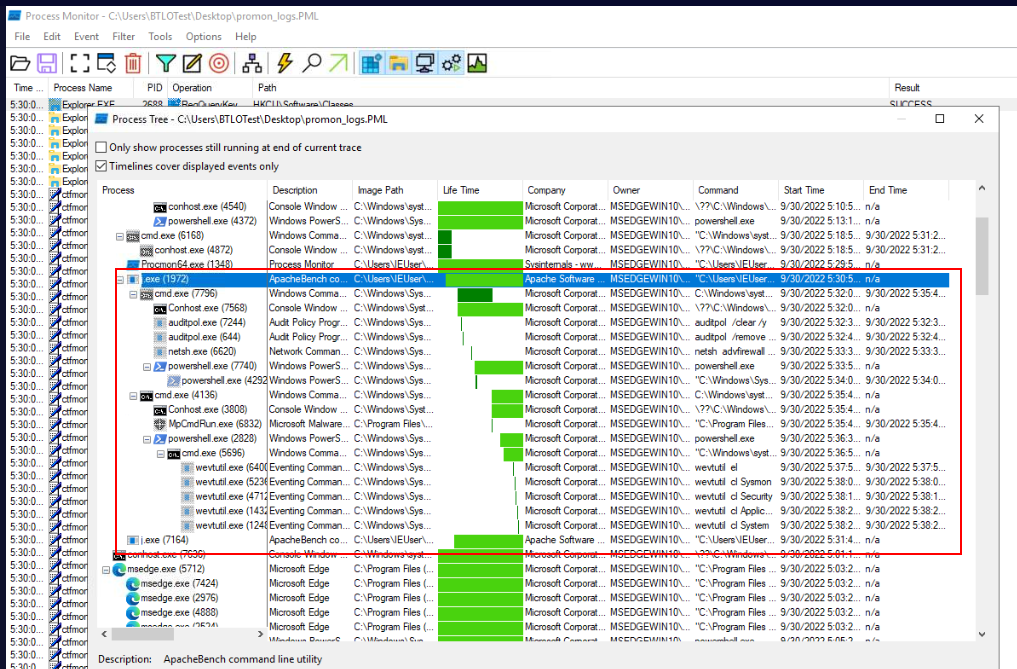Click the horizontal scrollbar left arrow
The height and width of the screenshot is (669, 1017).
click(104, 634)
